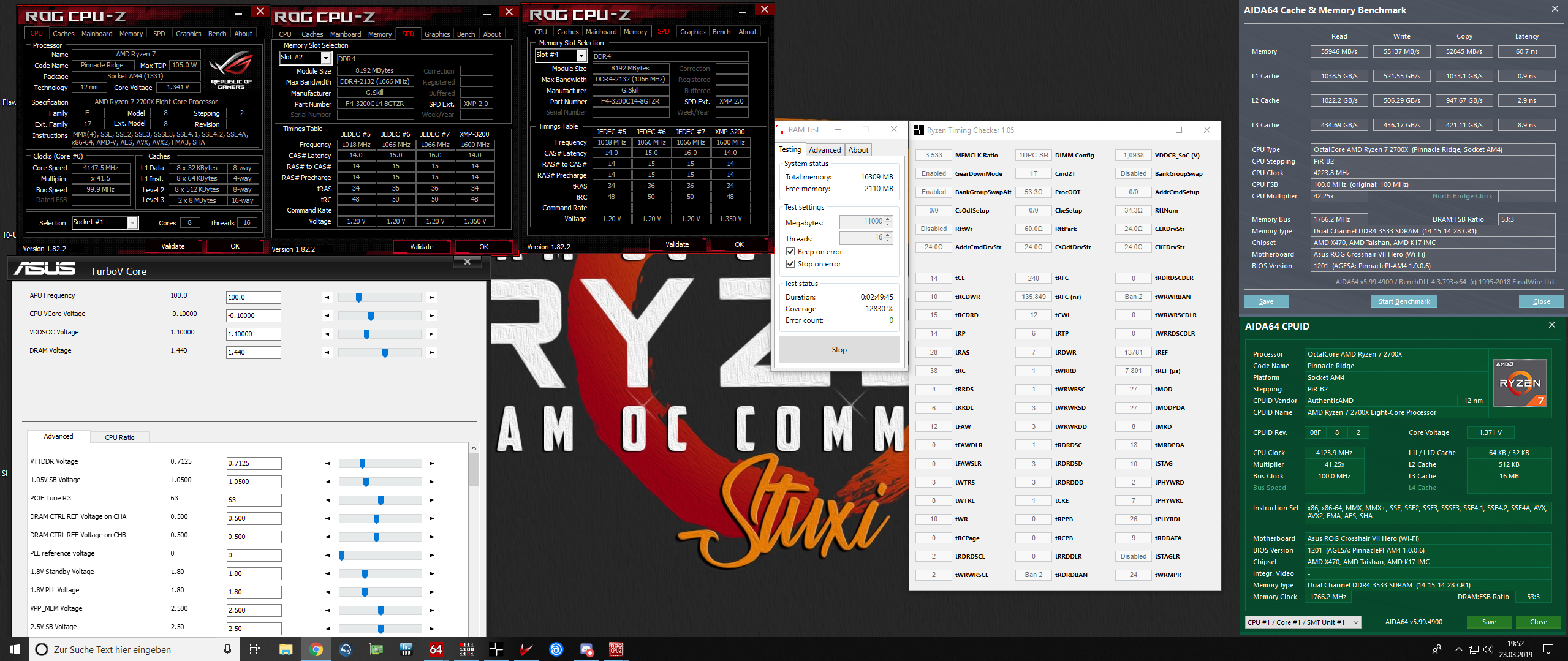
Task: Open the Graphics tab in the third CPU-Z window
Action: (693, 32)
